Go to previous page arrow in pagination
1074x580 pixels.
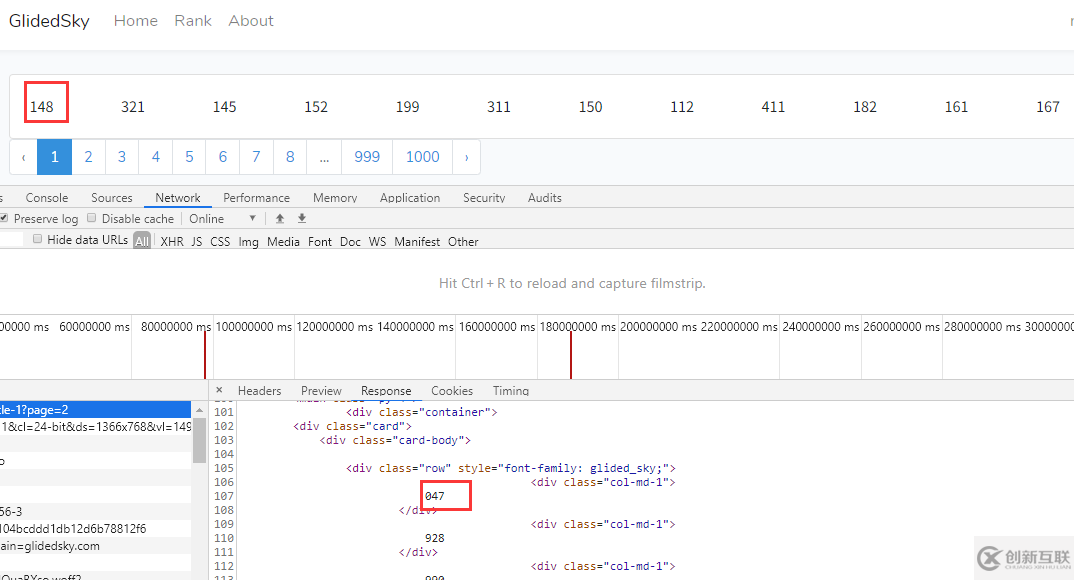coord(23,157)
